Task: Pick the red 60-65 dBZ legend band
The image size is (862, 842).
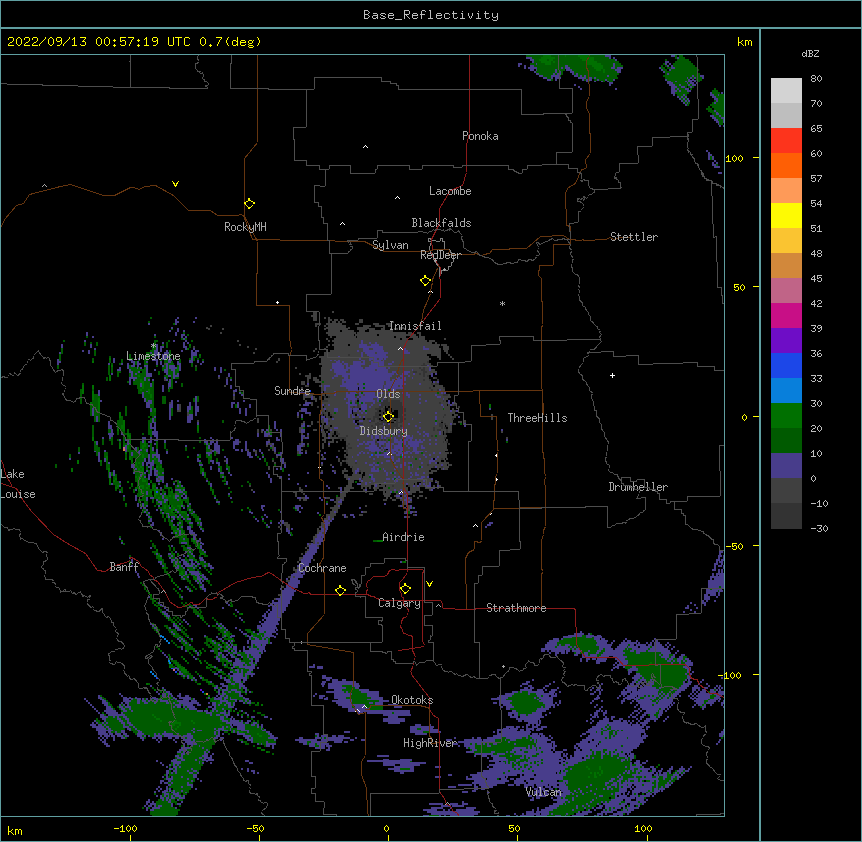Action: [x=786, y=141]
